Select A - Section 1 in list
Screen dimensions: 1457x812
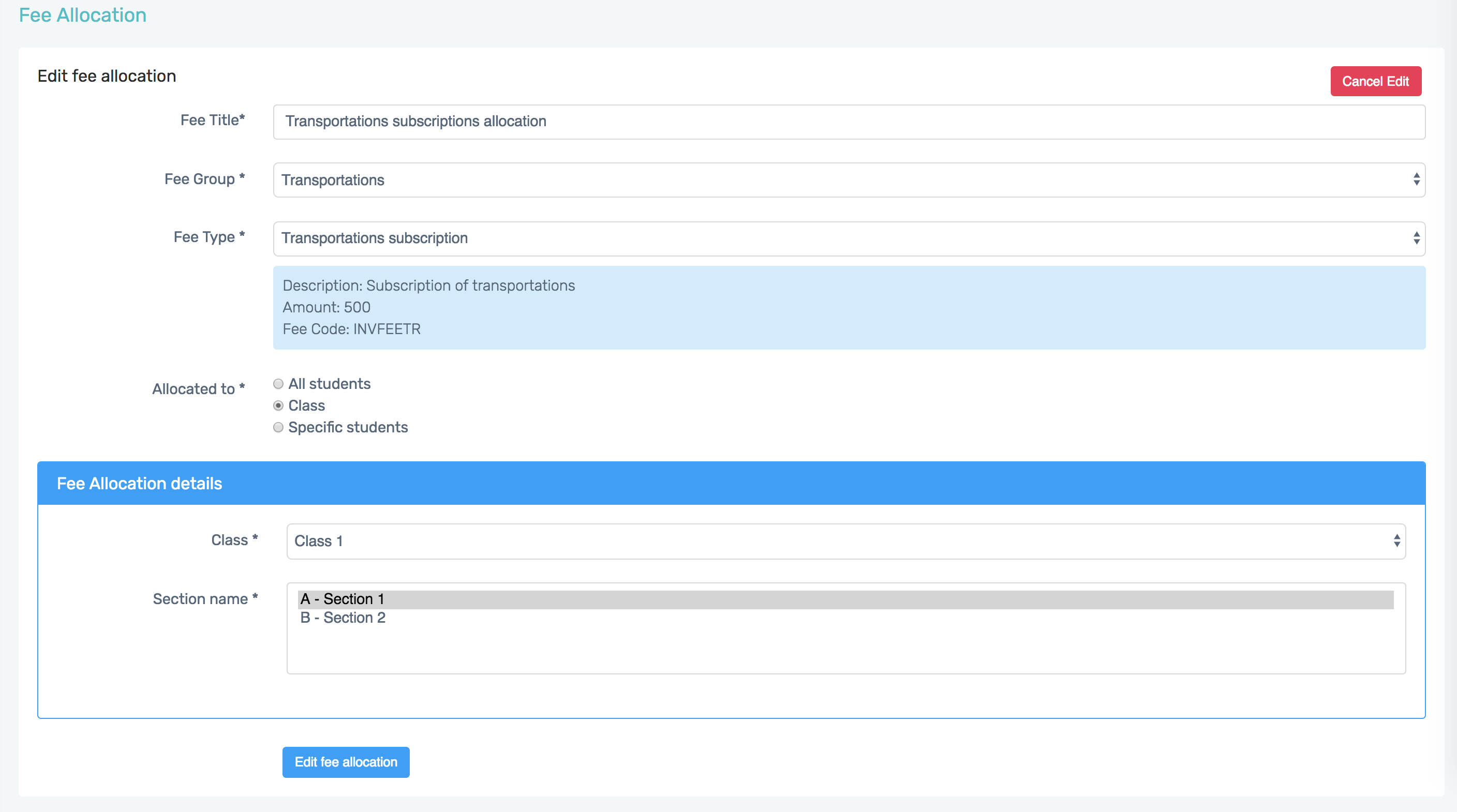342,599
